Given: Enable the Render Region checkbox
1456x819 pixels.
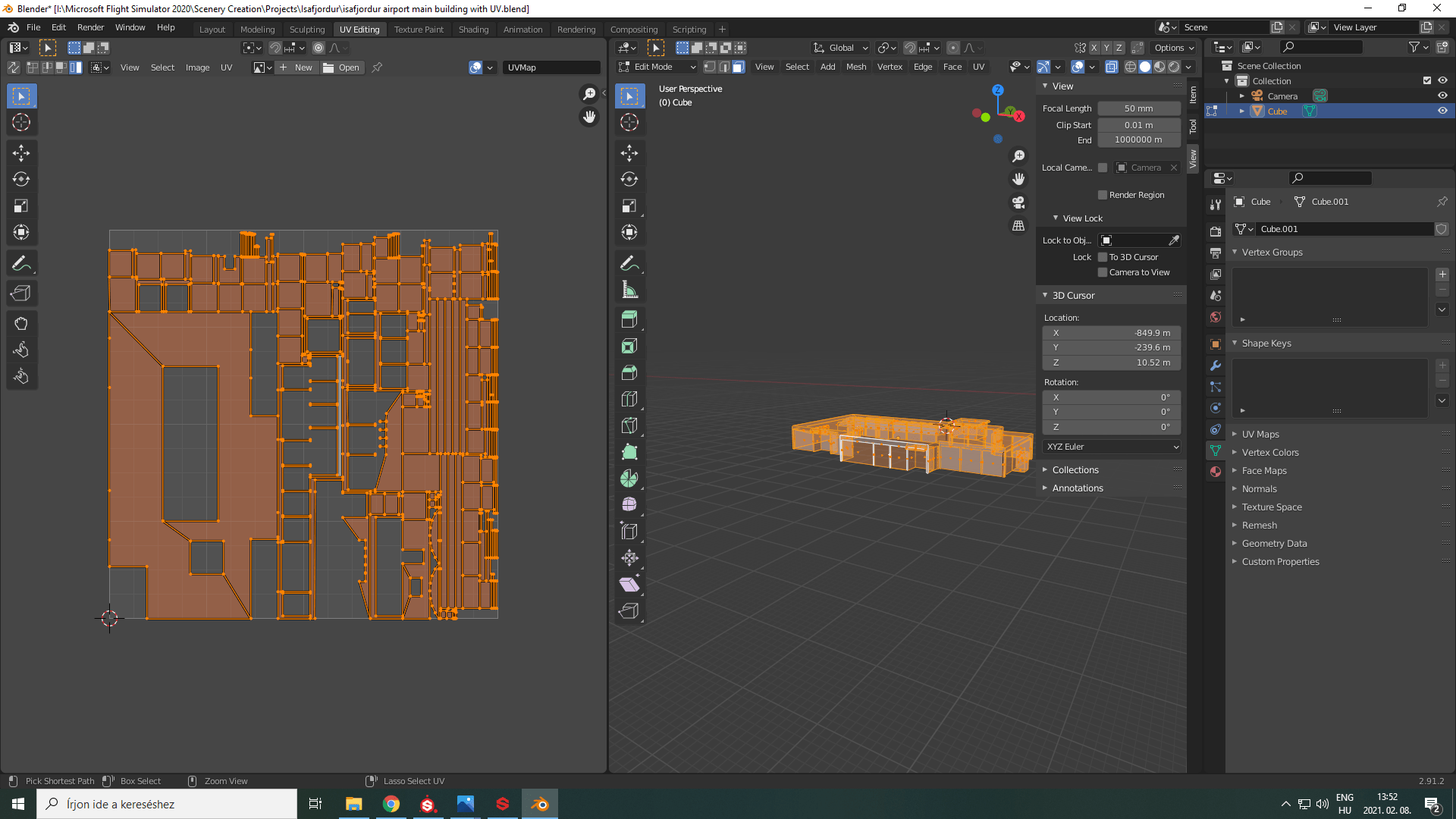Looking at the screenshot, I should pos(1103,195).
